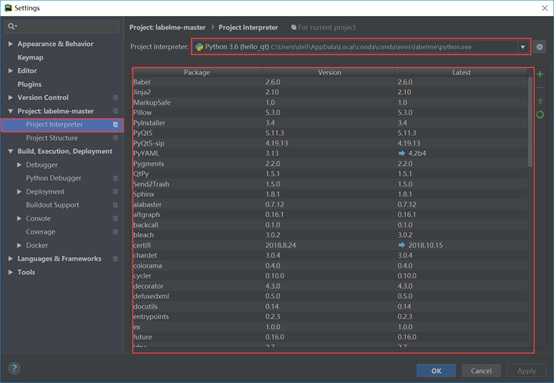Screen dimensions: 556x383
Task: Expand the Docker node
Action: click(19, 245)
